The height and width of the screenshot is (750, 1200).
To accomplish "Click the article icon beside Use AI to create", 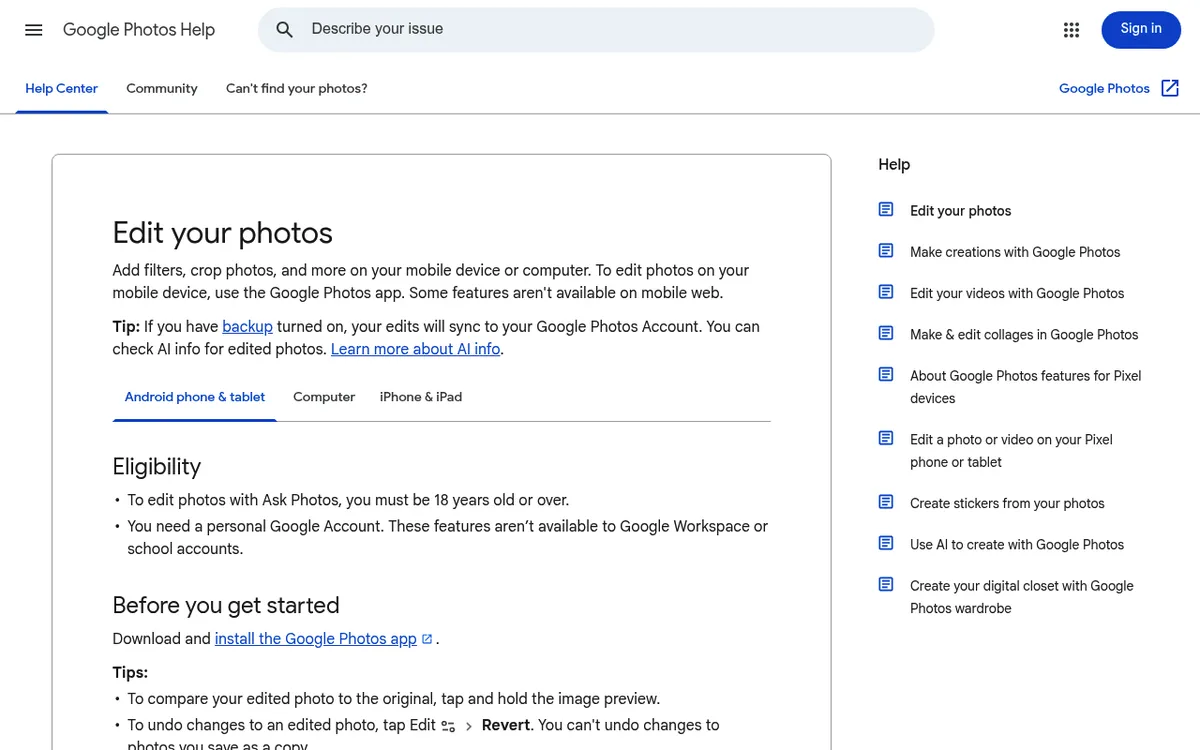I will 886,543.
